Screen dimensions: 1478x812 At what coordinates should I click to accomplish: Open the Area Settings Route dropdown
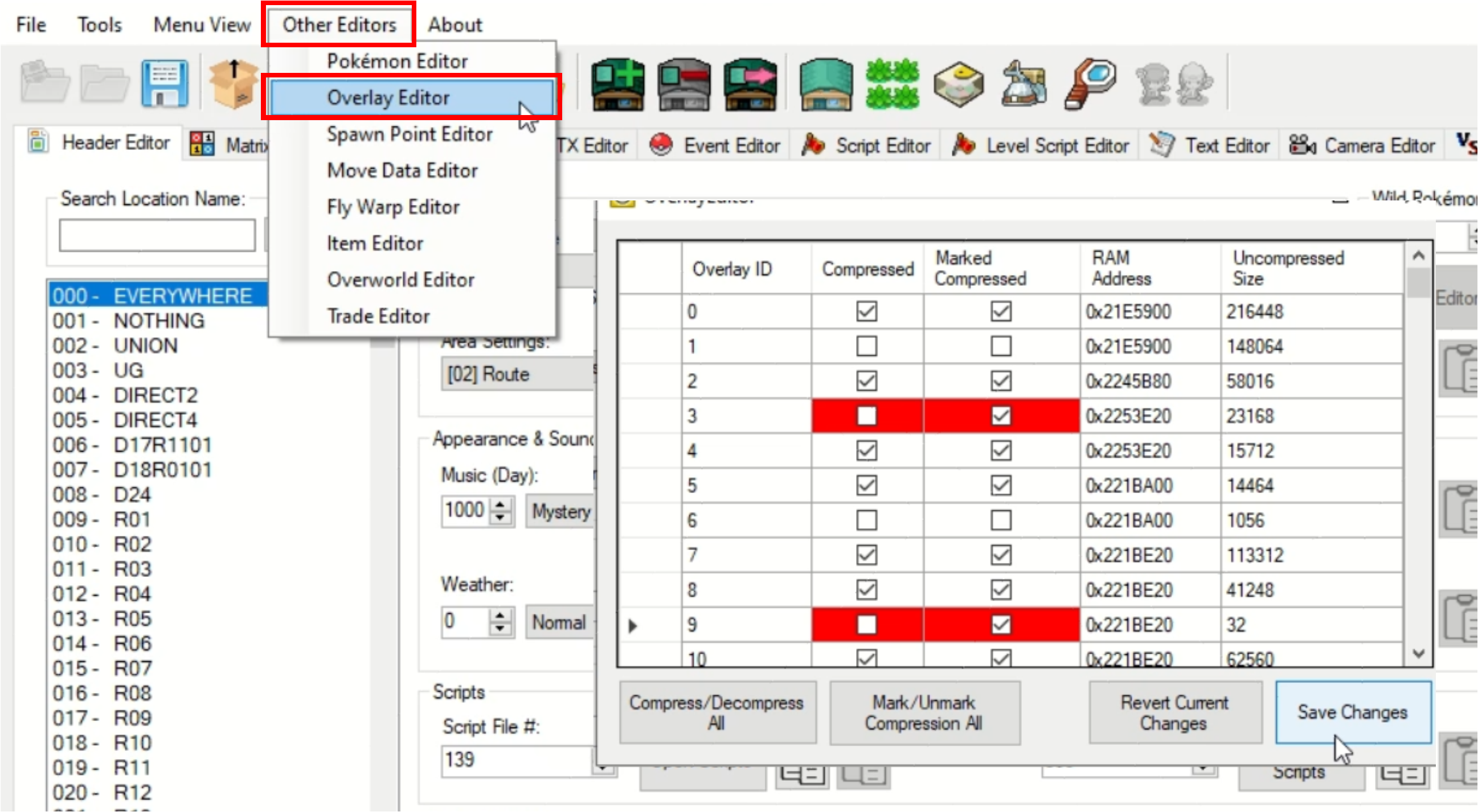click(517, 375)
